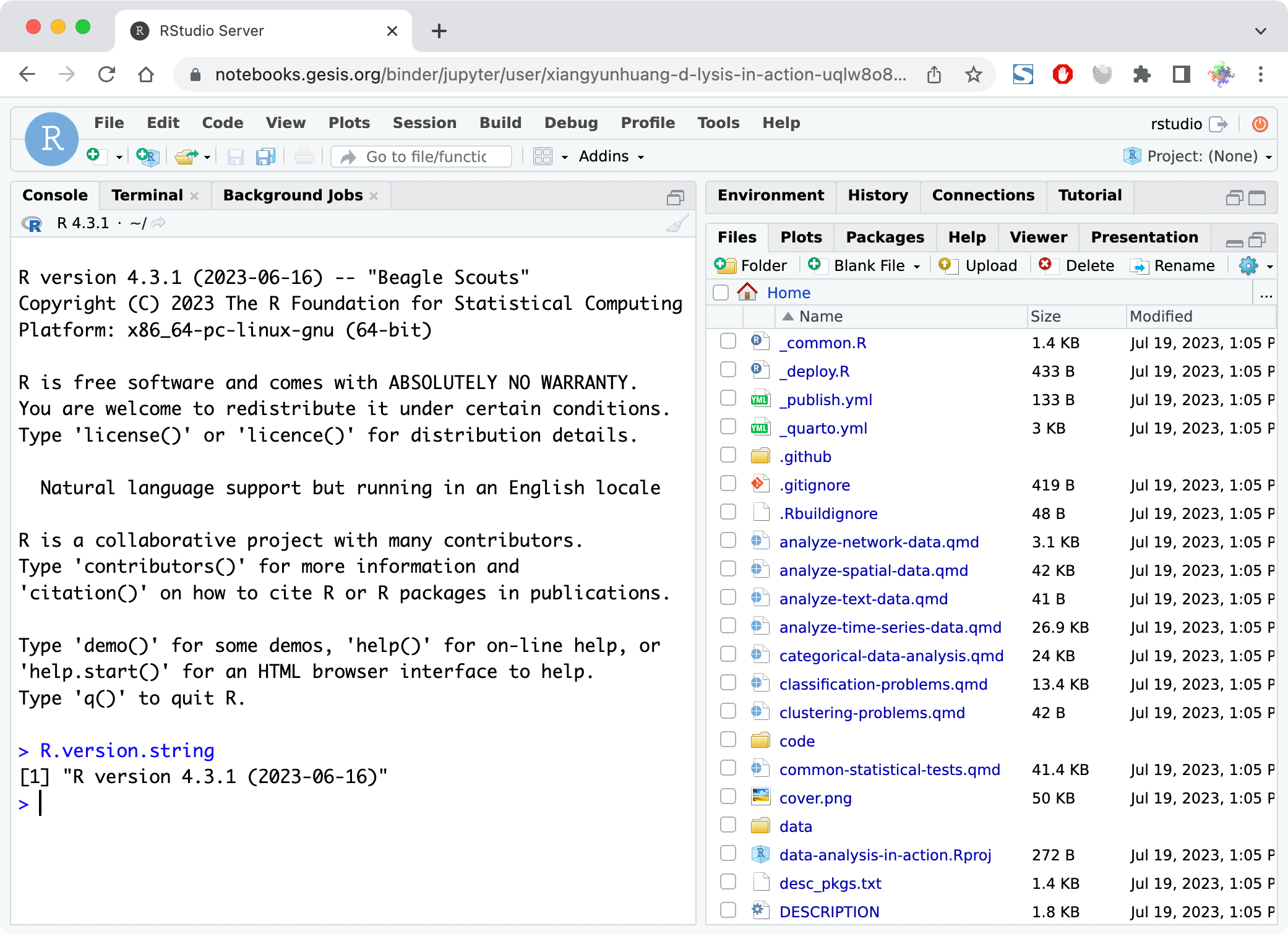The width and height of the screenshot is (1288, 934).
Task: Check the checkbox next to cover.png
Action: [728, 797]
